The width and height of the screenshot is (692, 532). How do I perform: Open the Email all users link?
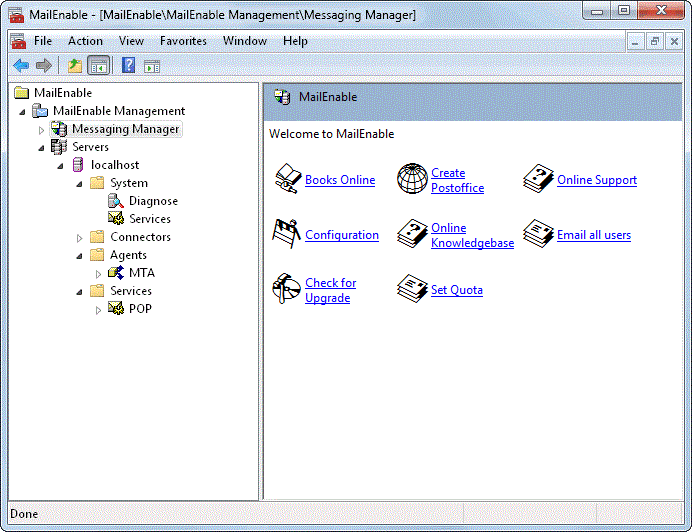593,235
